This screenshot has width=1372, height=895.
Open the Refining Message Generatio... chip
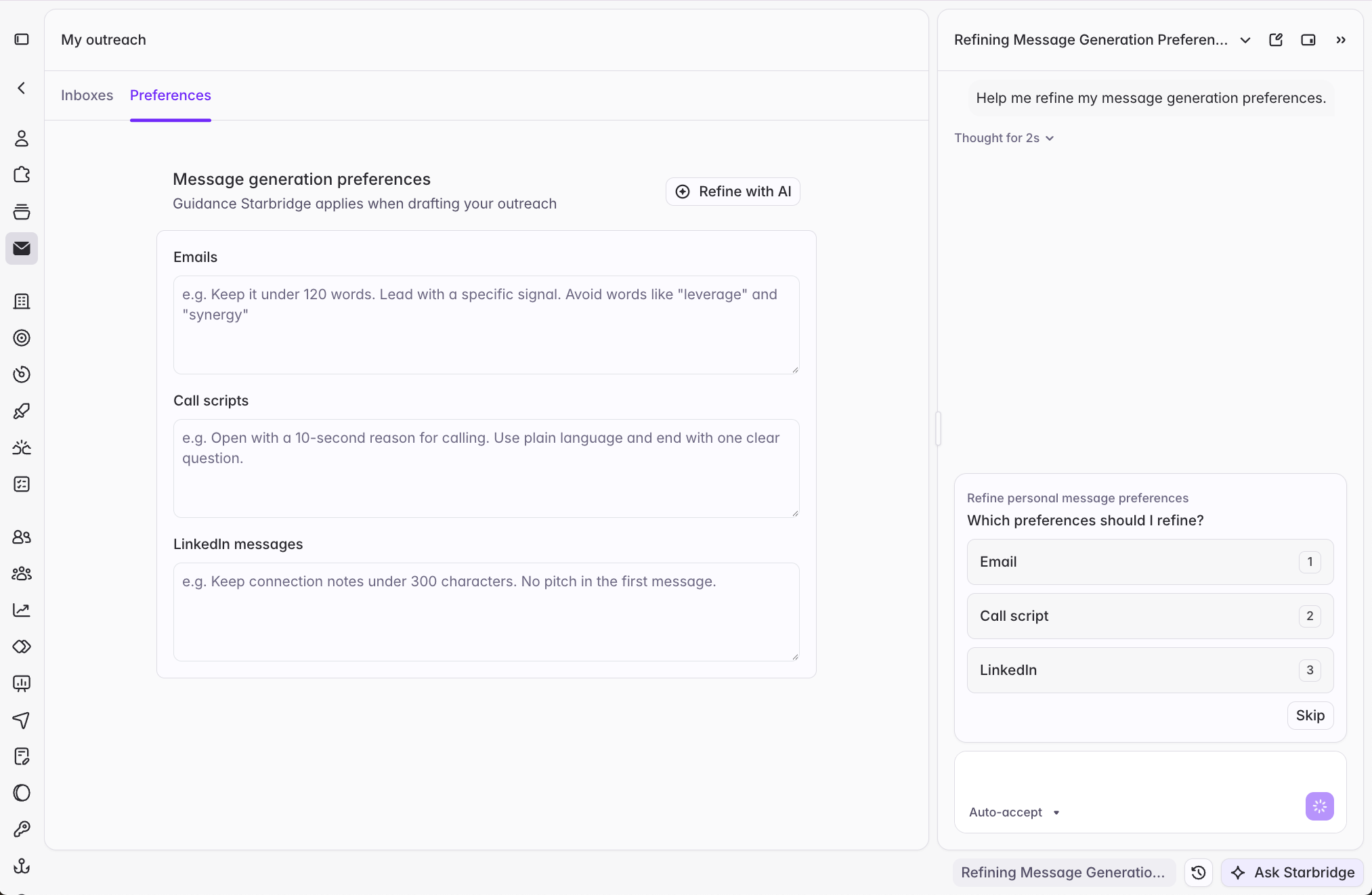point(1064,872)
